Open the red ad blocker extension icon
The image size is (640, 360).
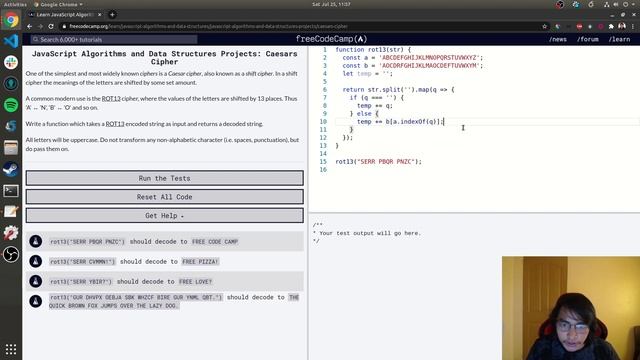[579, 26]
